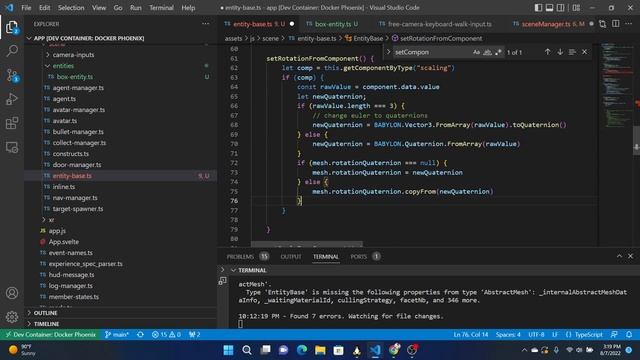Click the Ln 76, Col 14 cursor position
640x360 pixels.
click(471, 335)
